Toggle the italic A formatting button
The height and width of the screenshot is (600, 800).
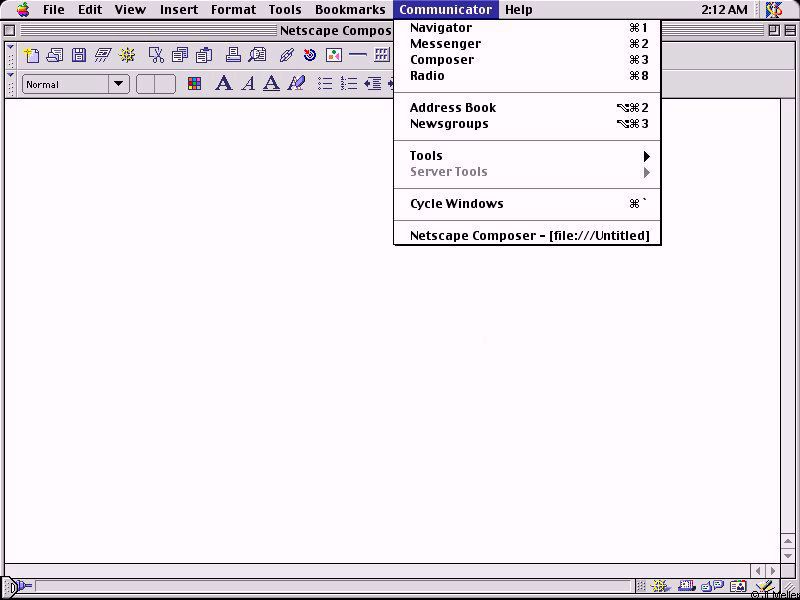pos(248,84)
